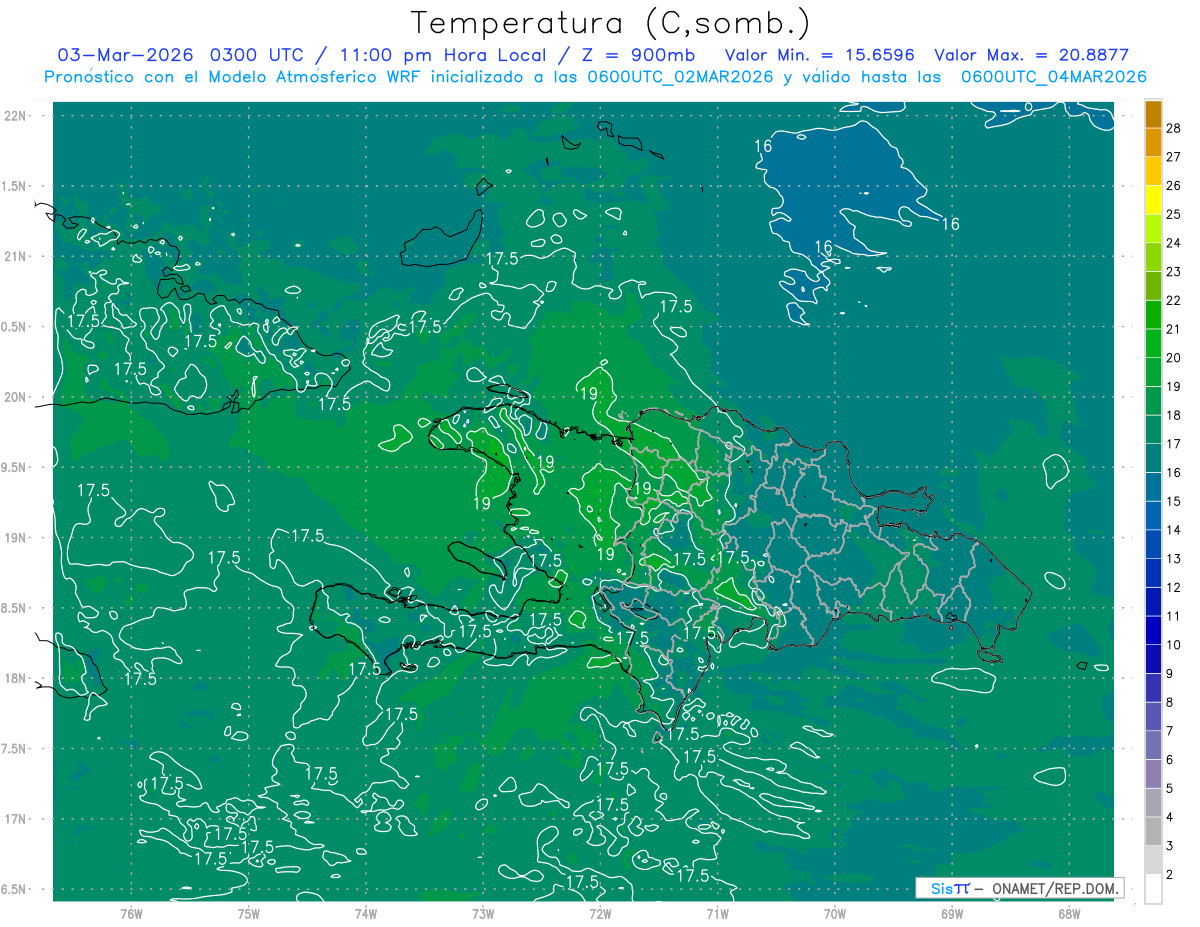The width and height of the screenshot is (1200, 927).
Task: Click the 18N latitude axis label
Action: (x=15, y=678)
